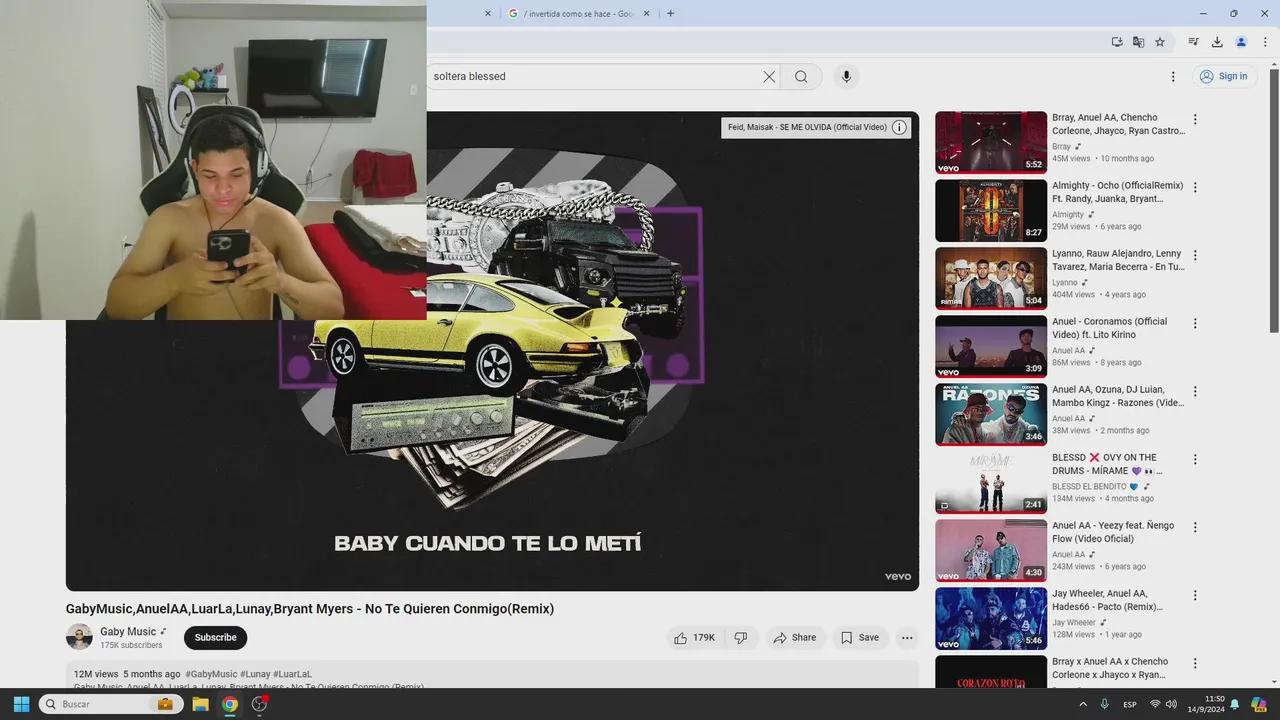Image resolution: width=1280 pixels, height=720 pixels.
Task: Mute system audio via the speaker icon
Action: tap(1171, 703)
